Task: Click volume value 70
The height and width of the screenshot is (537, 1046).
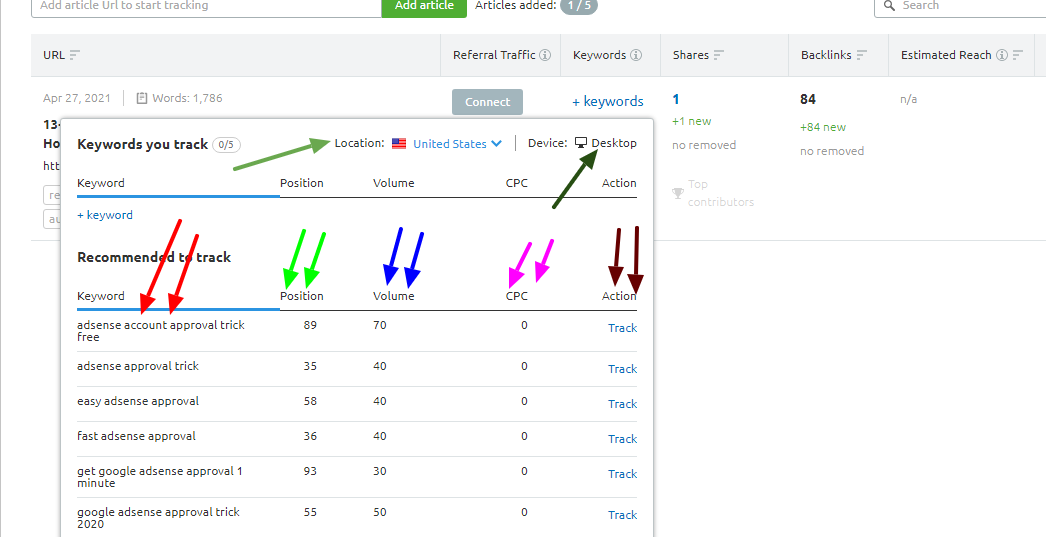Action: [x=380, y=326]
